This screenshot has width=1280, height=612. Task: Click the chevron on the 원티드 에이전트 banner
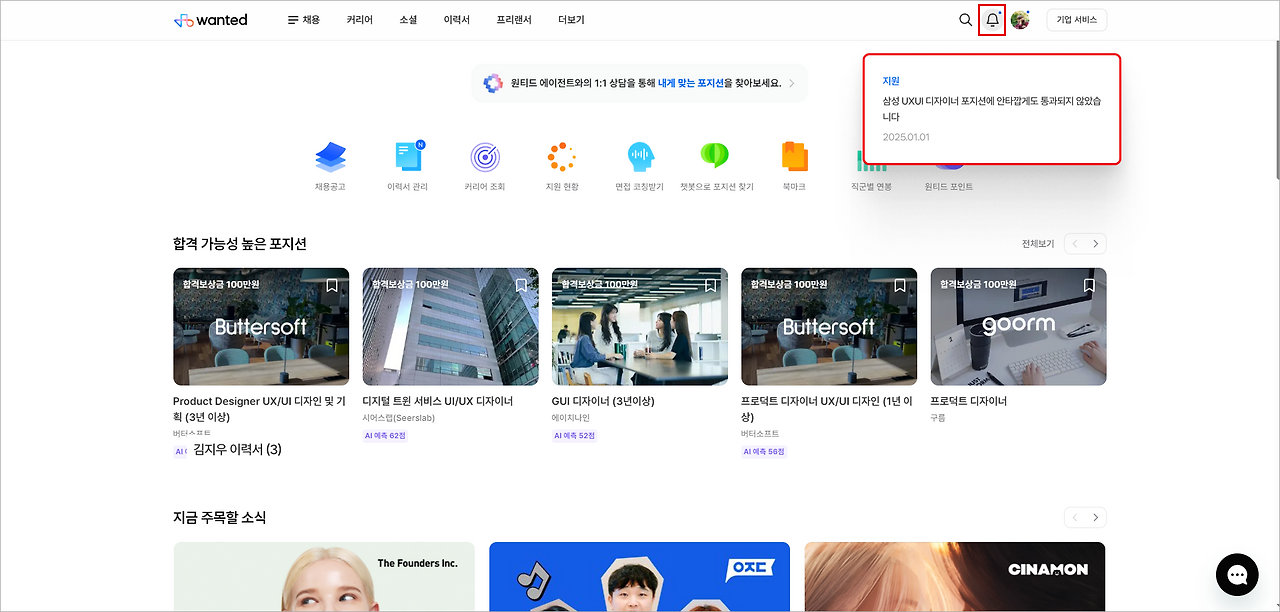(792, 83)
